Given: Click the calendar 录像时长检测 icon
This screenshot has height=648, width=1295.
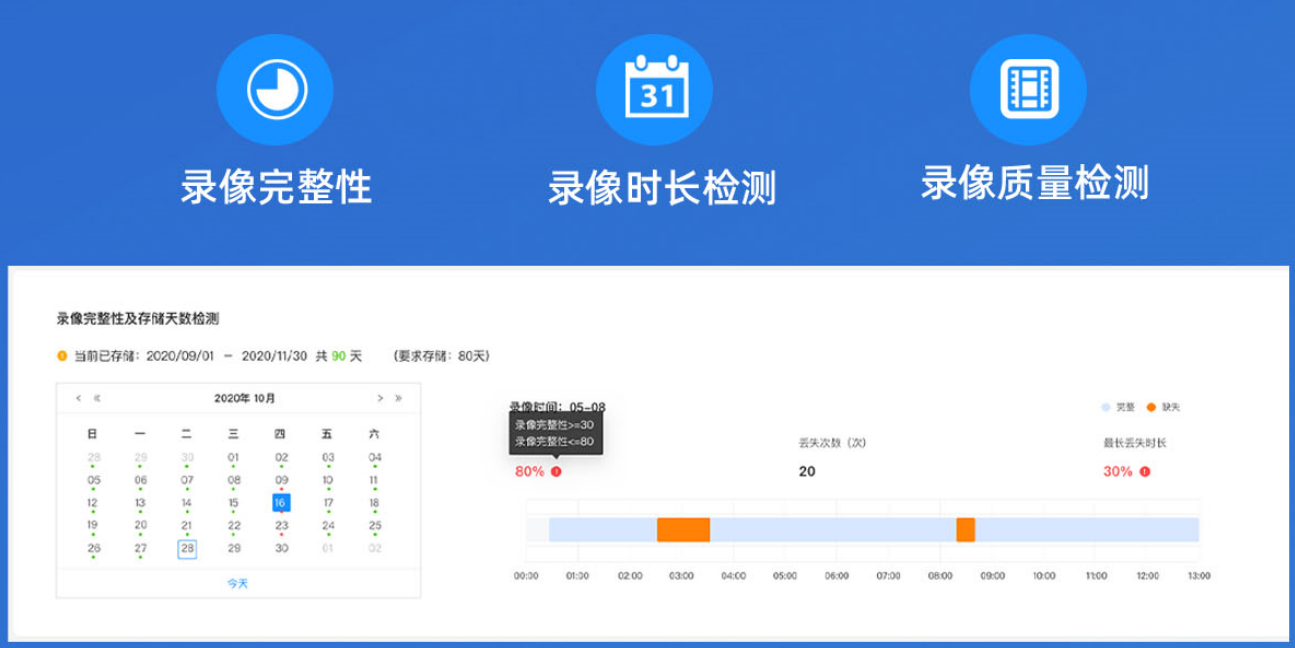Looking at the screenshot, I should pos(656,88).
